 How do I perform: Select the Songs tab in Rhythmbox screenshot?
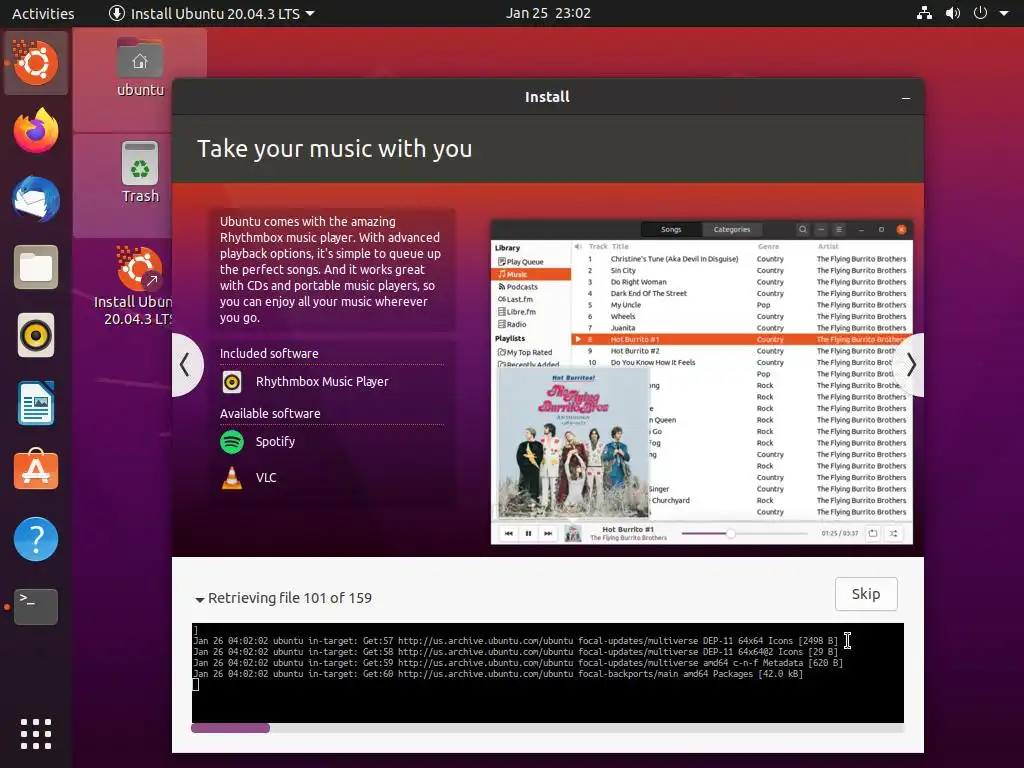[x=671, y=229]
